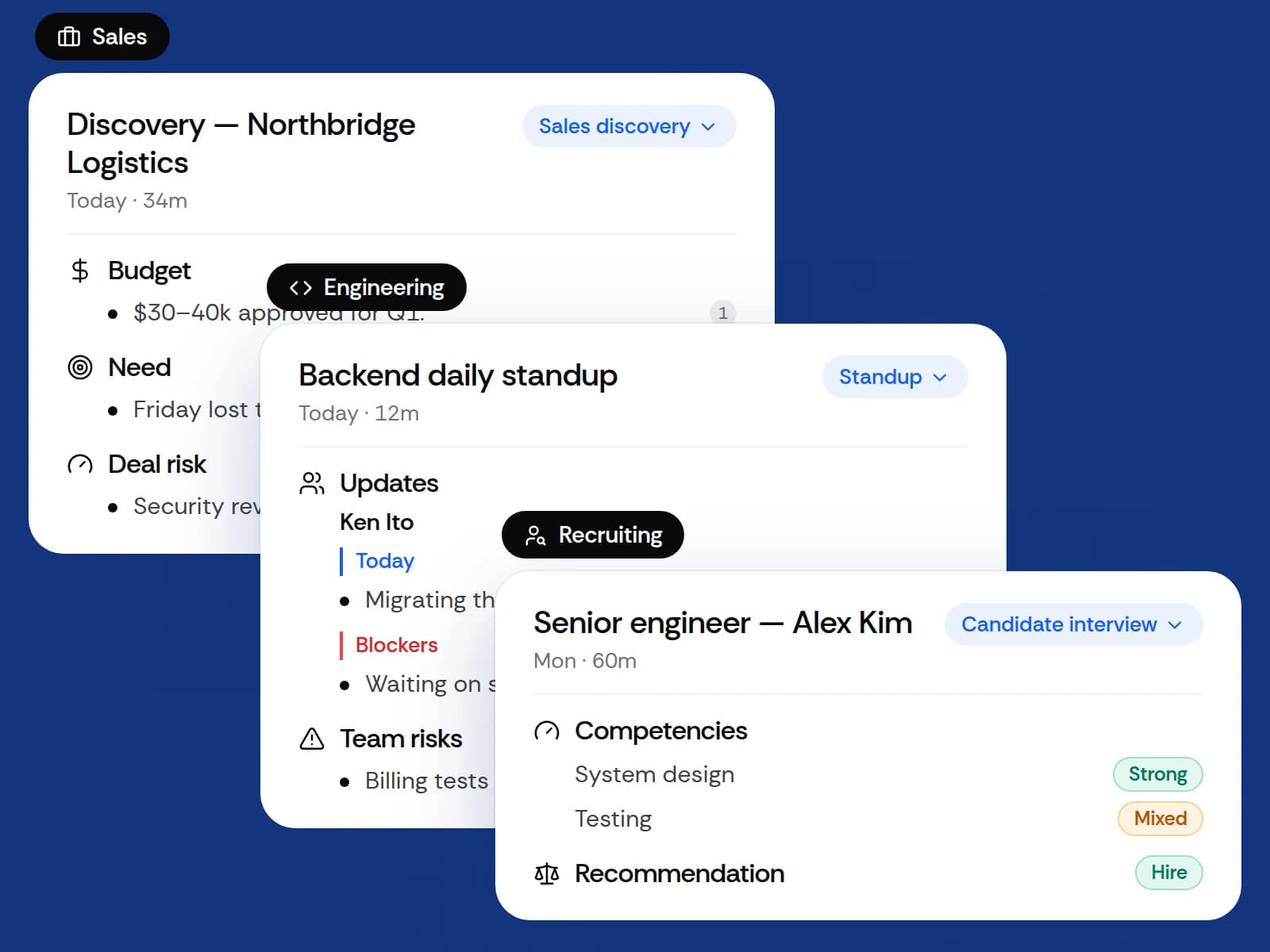
Task: Click the target icon beside Need
Action: [x=80, y=367]
